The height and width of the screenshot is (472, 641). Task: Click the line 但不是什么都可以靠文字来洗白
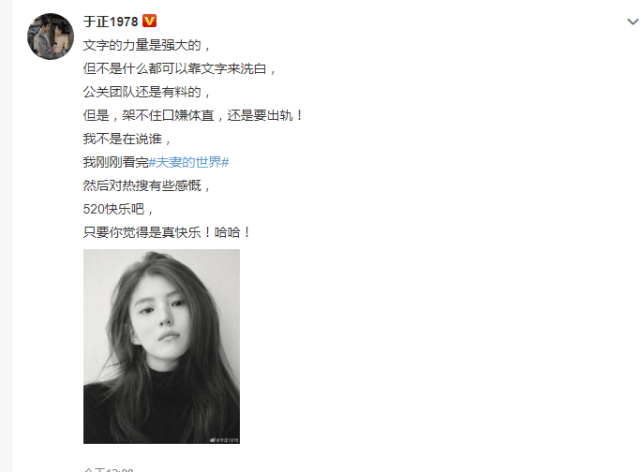click(x=180, y=68)
